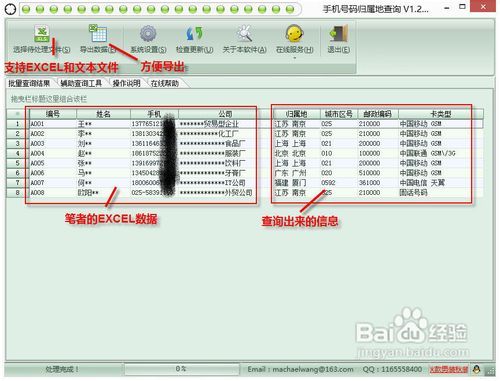The height and width of the screenshot is (381, 500).
Task: Select the row with 福建 厦门
Action: [378, 183]
